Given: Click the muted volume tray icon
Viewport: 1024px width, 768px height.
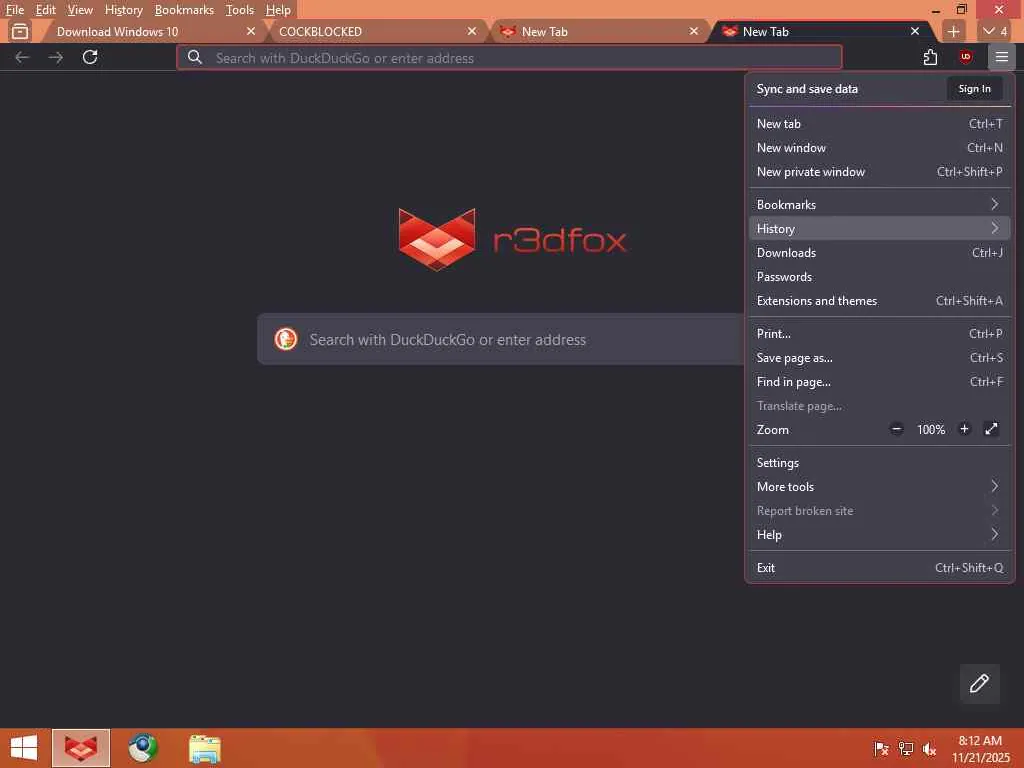Looking at the screenshot, I should click(x=929, y=749).
